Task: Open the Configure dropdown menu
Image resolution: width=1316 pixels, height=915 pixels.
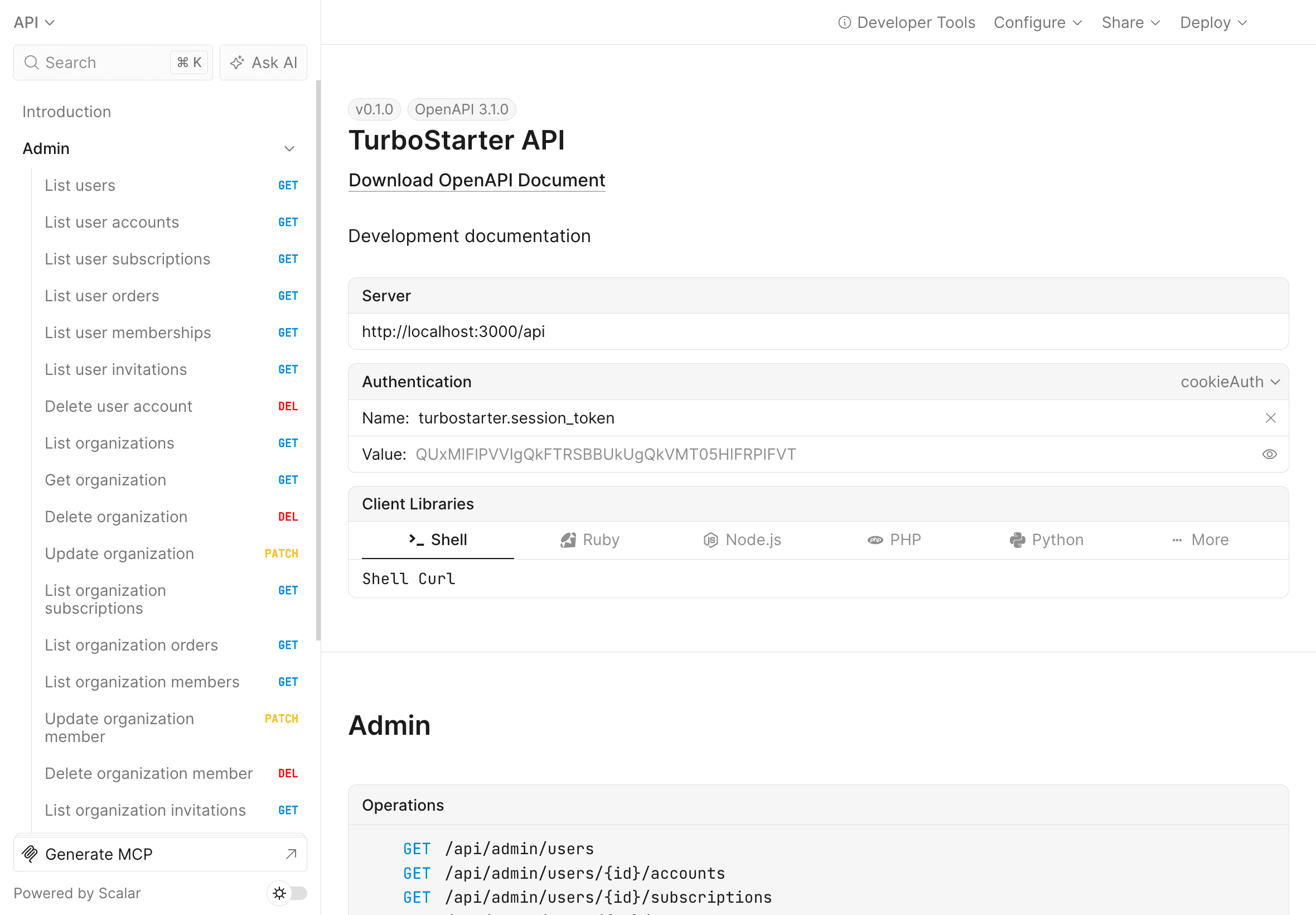Action: pyautogui.click(x=1038, y=22)
